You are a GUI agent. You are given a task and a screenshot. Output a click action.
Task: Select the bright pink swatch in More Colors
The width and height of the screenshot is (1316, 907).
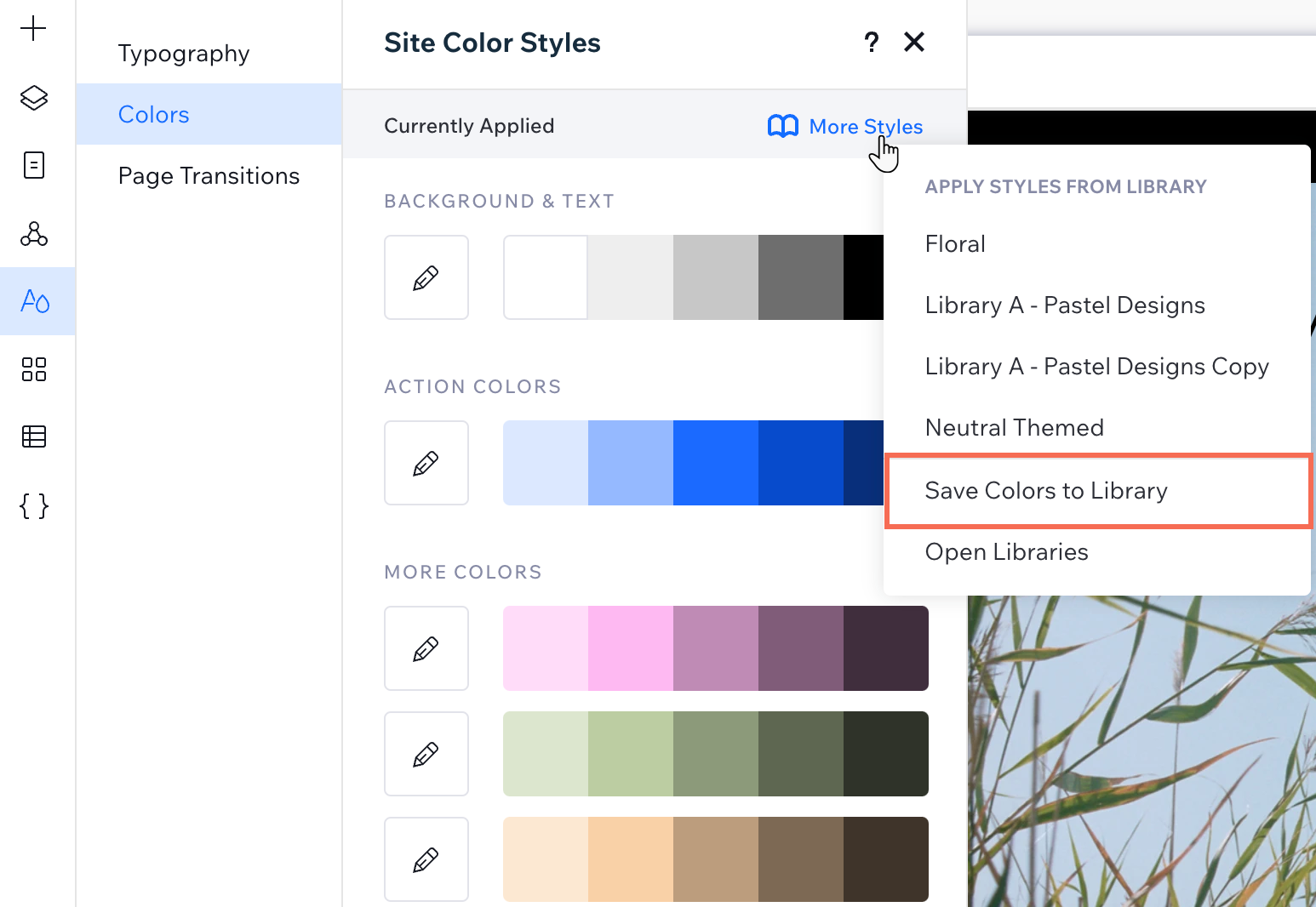tap(630, 647)
